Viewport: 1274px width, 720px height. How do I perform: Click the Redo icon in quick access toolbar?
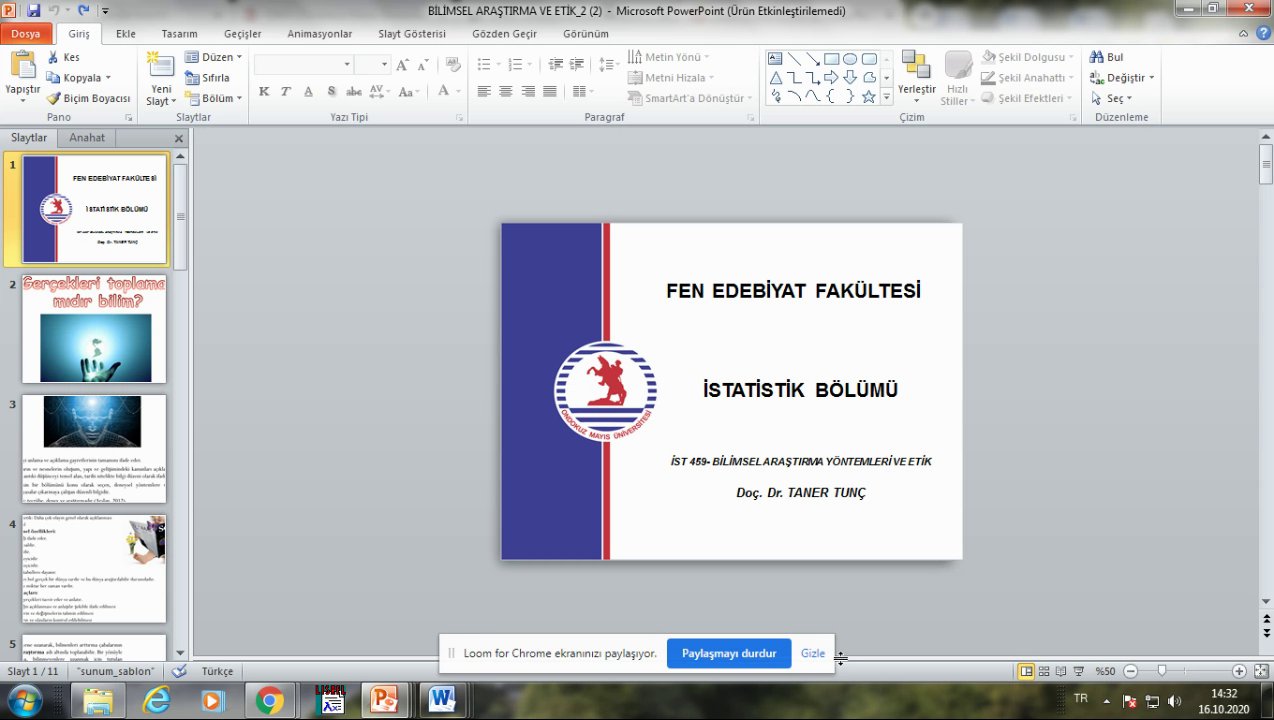click(82, 10)
